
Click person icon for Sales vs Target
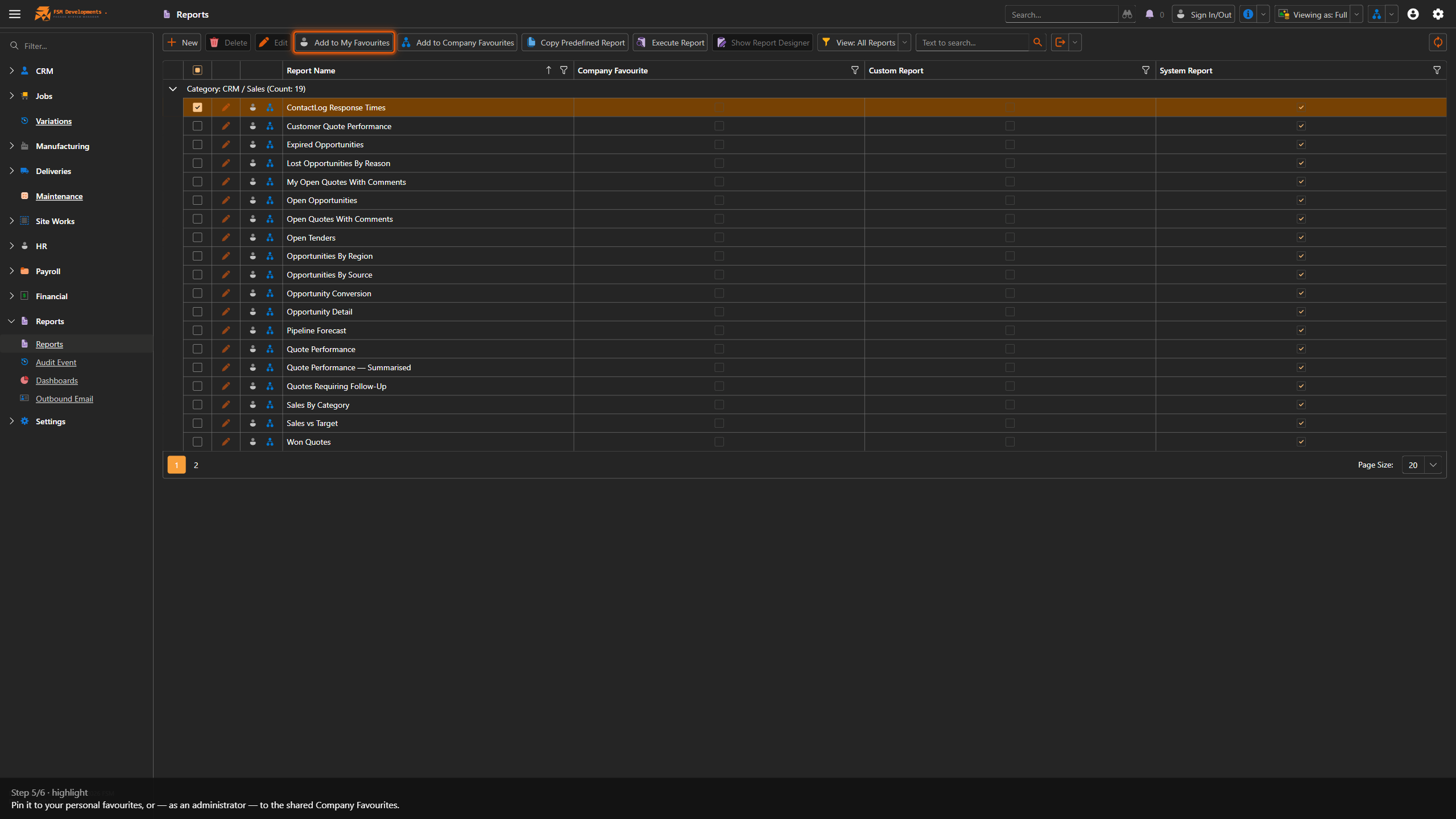[253, 423]
